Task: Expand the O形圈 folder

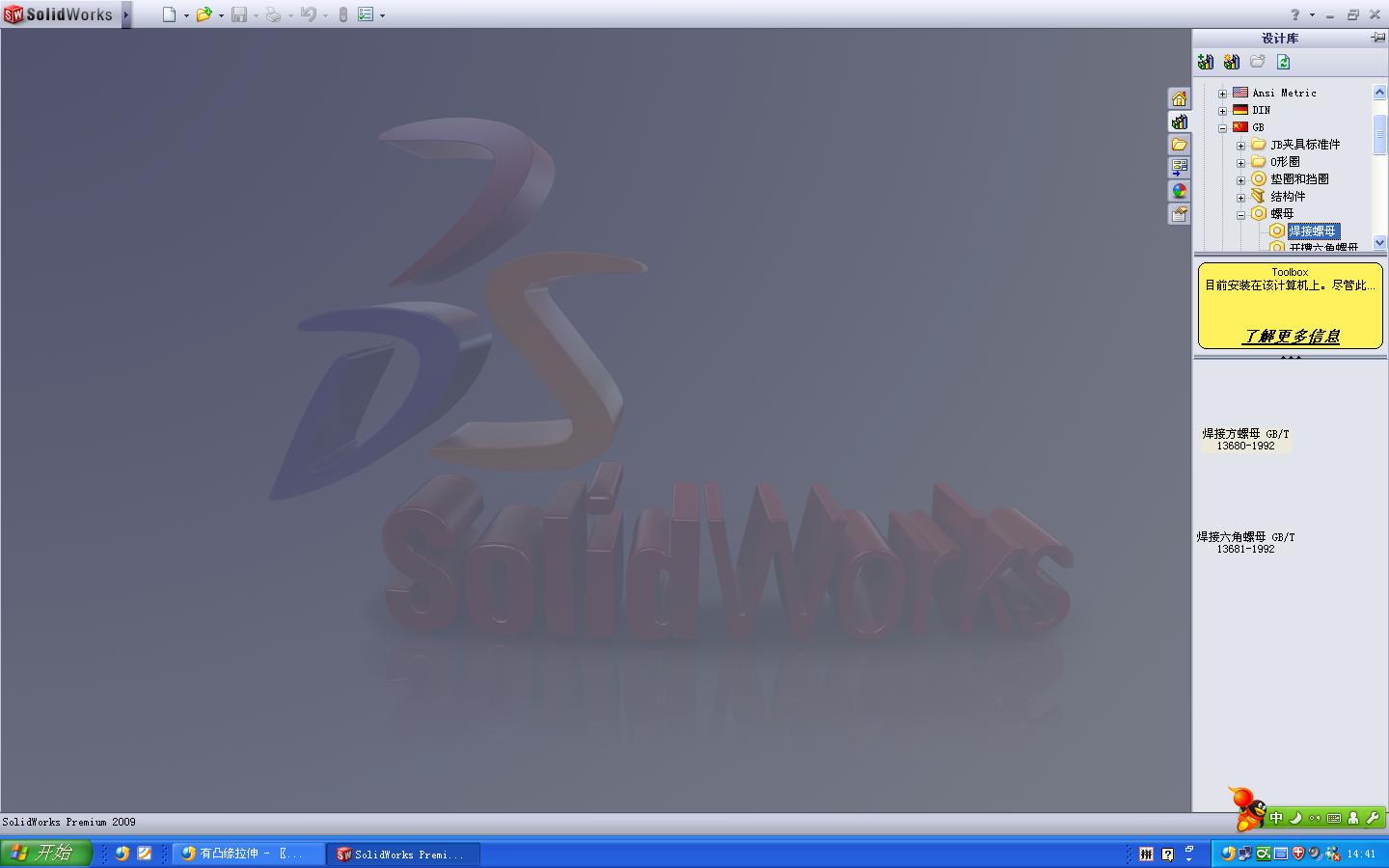Action: click(1240, 163)
